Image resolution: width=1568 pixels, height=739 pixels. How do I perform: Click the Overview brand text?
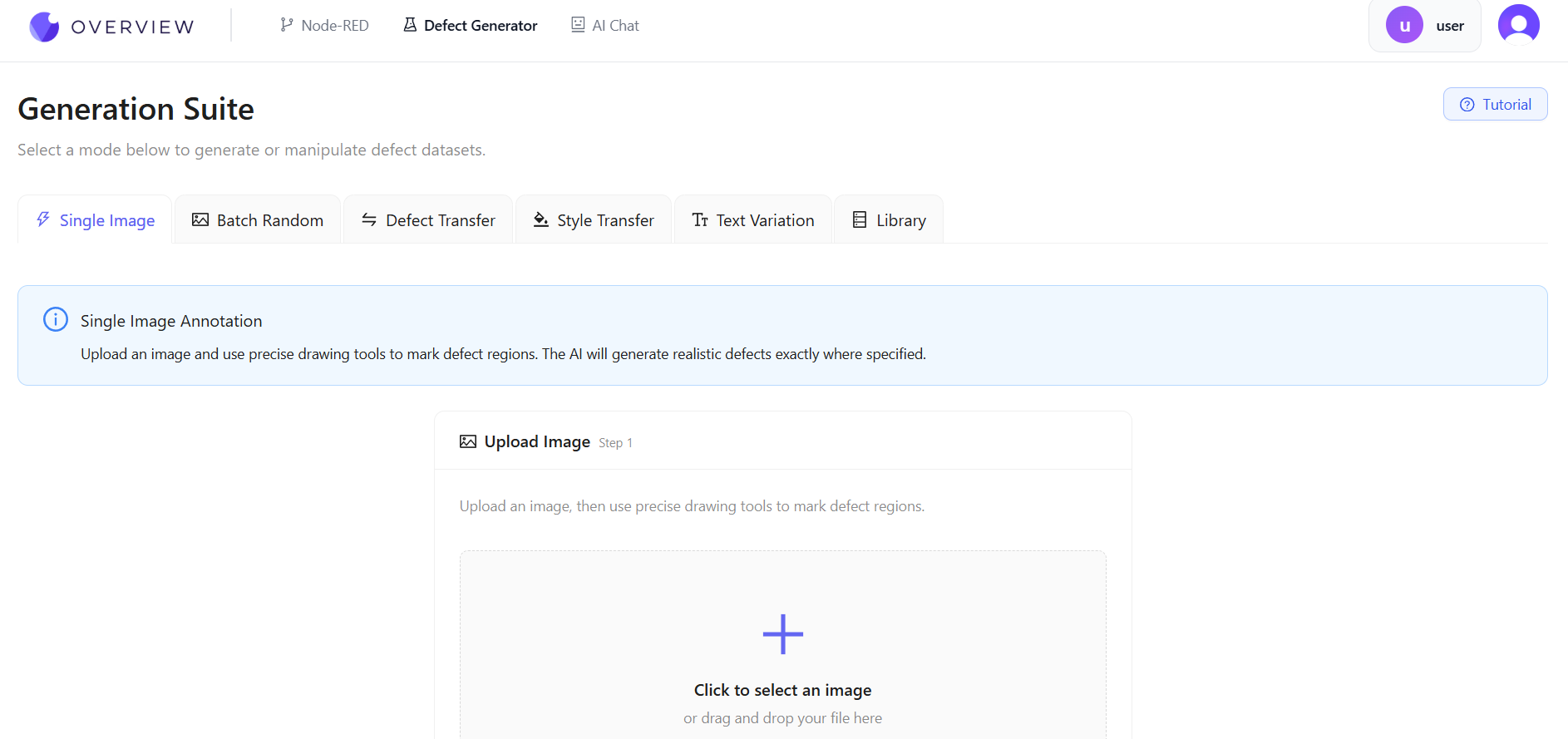pyautogui.click(x=133, y=27)
